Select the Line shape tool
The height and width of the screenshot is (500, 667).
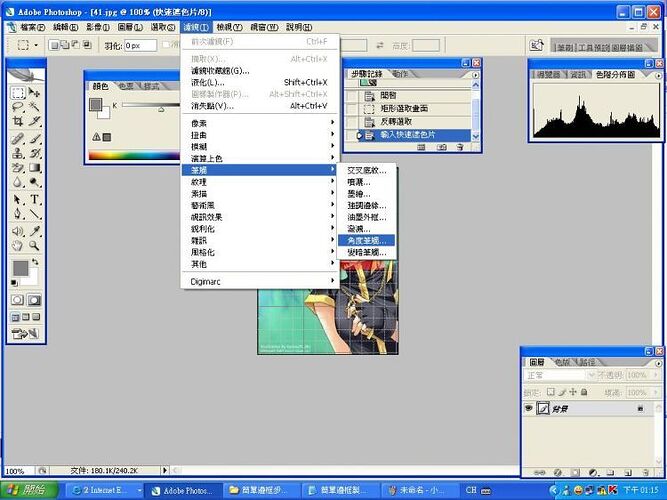pos(34,214)
